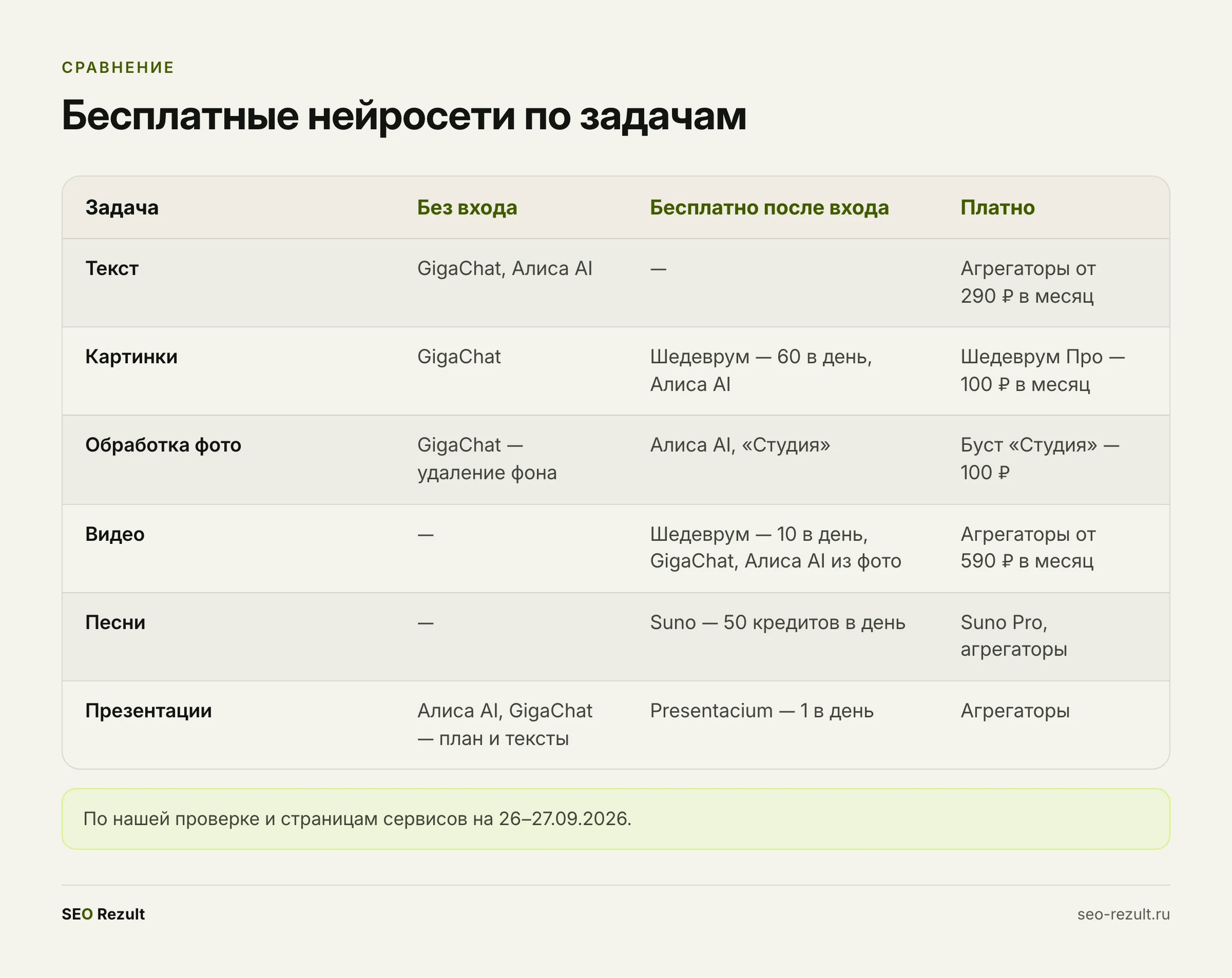This screenshot has width=1232, height=978.
Task: Click "Агрегаторы" cell in Презентации row
Action: tap(1015, 711)
